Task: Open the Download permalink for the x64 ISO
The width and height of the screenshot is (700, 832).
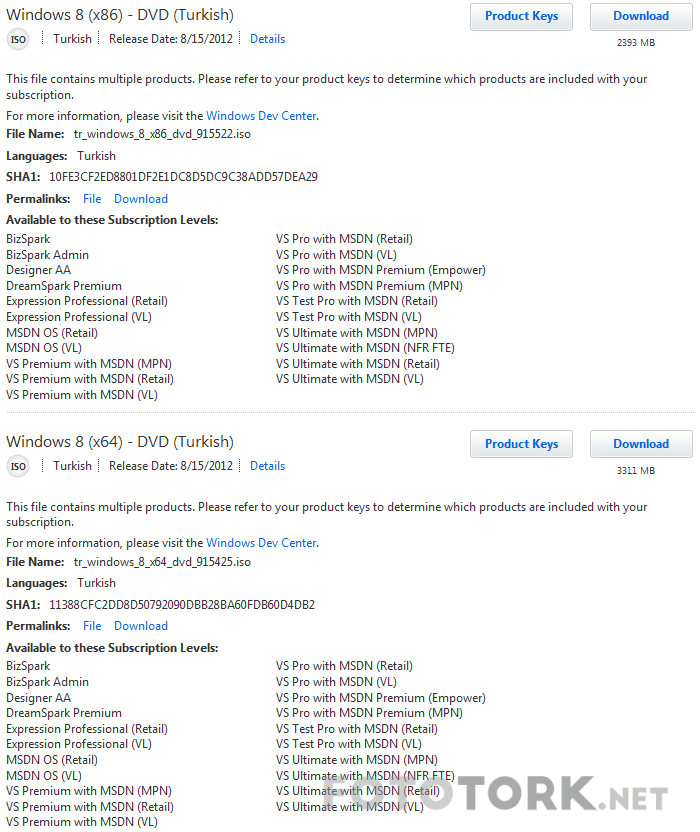Action: [x=141, y=626]
